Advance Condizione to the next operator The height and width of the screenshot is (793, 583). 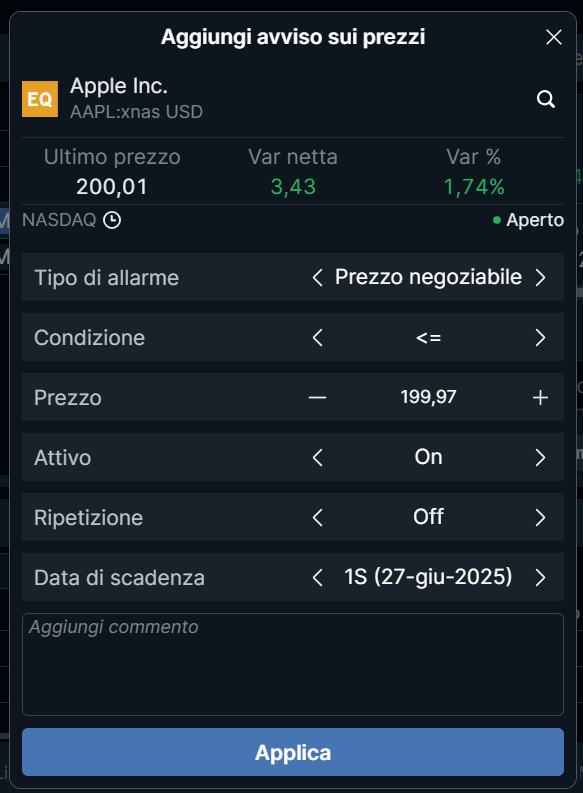[540, 337]
